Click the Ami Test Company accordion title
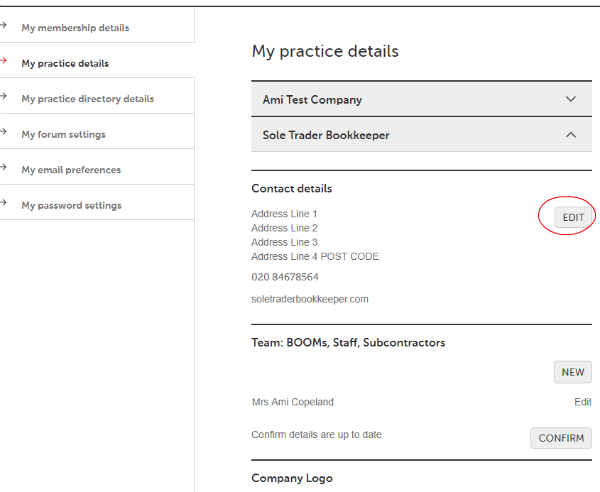600x492 pixels. pyautogui.click(x=312, y=100)
